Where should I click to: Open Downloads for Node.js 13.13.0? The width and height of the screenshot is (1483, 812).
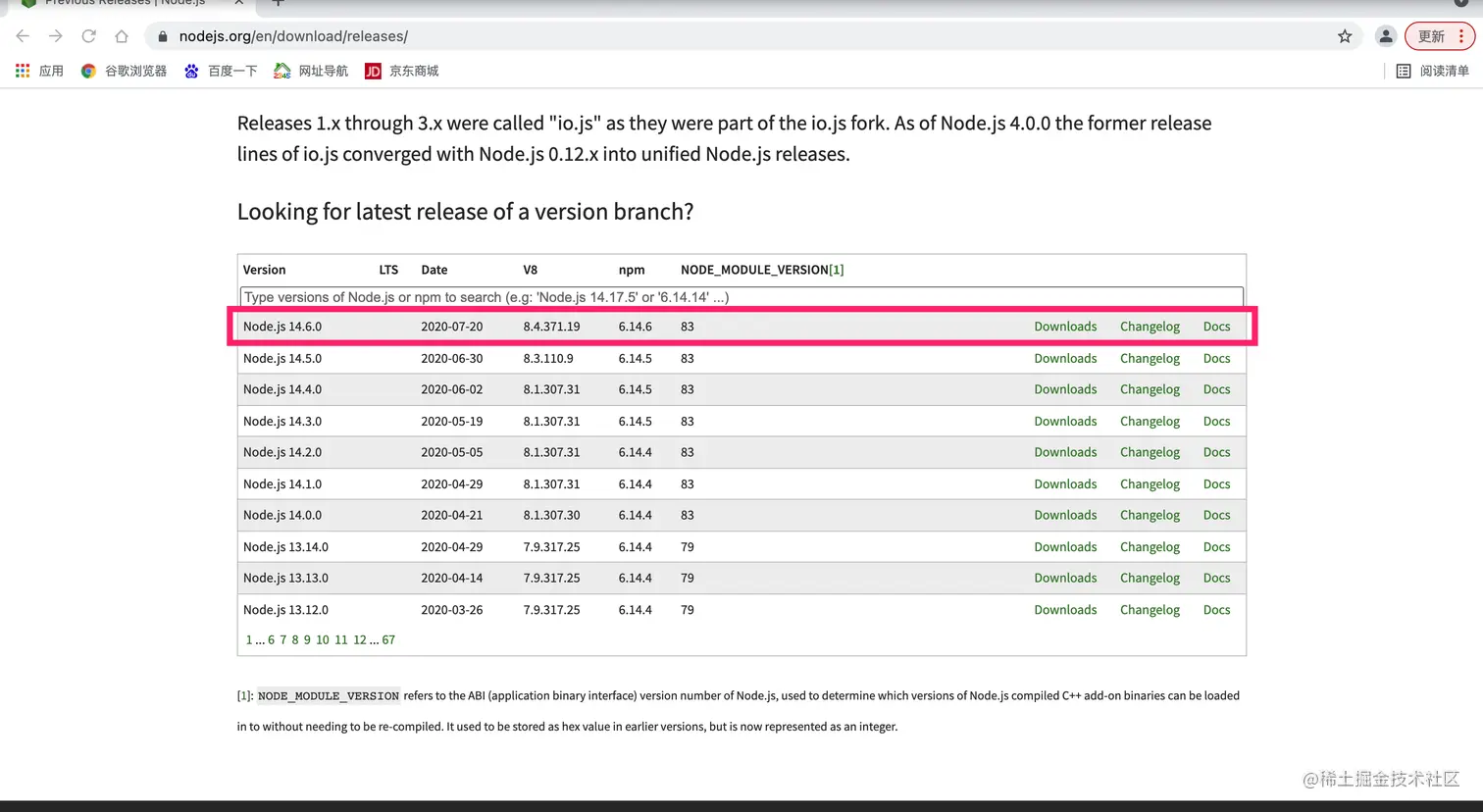click(x=1065, y=578)
